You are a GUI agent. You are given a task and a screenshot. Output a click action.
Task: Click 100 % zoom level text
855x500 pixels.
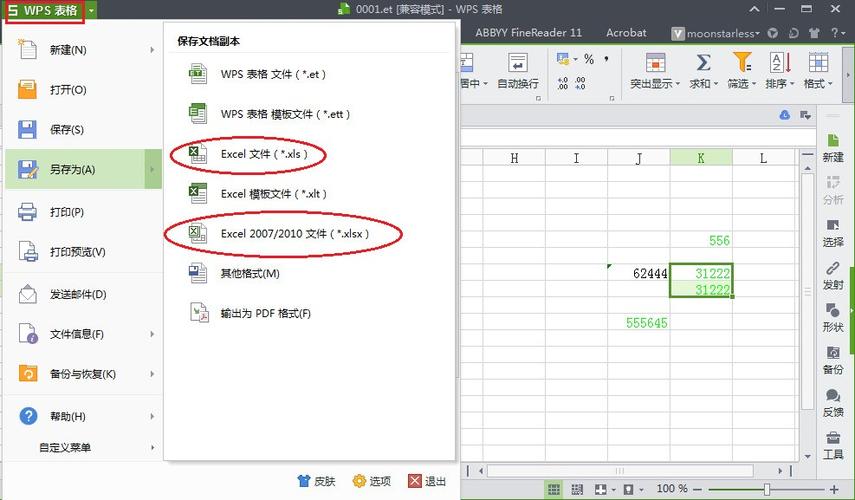point(672,489)
